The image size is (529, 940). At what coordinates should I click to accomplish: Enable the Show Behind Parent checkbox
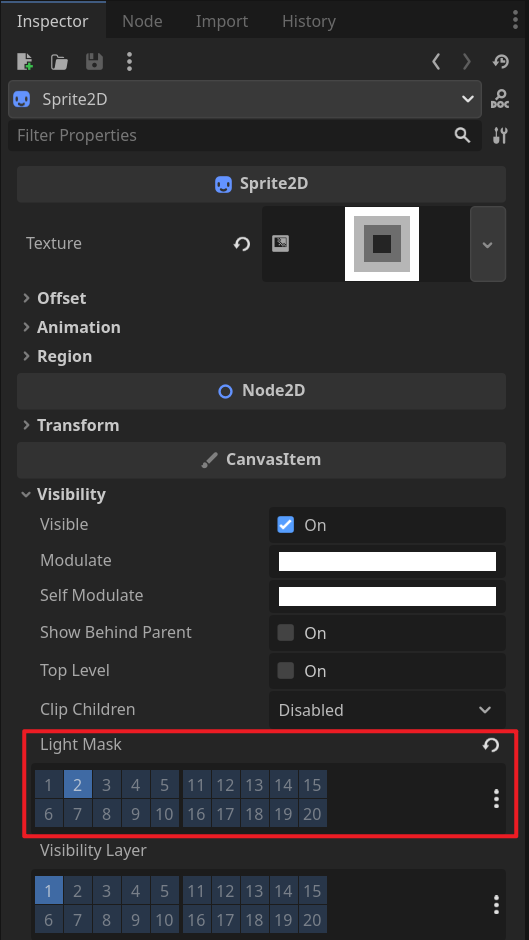[285, 632]
